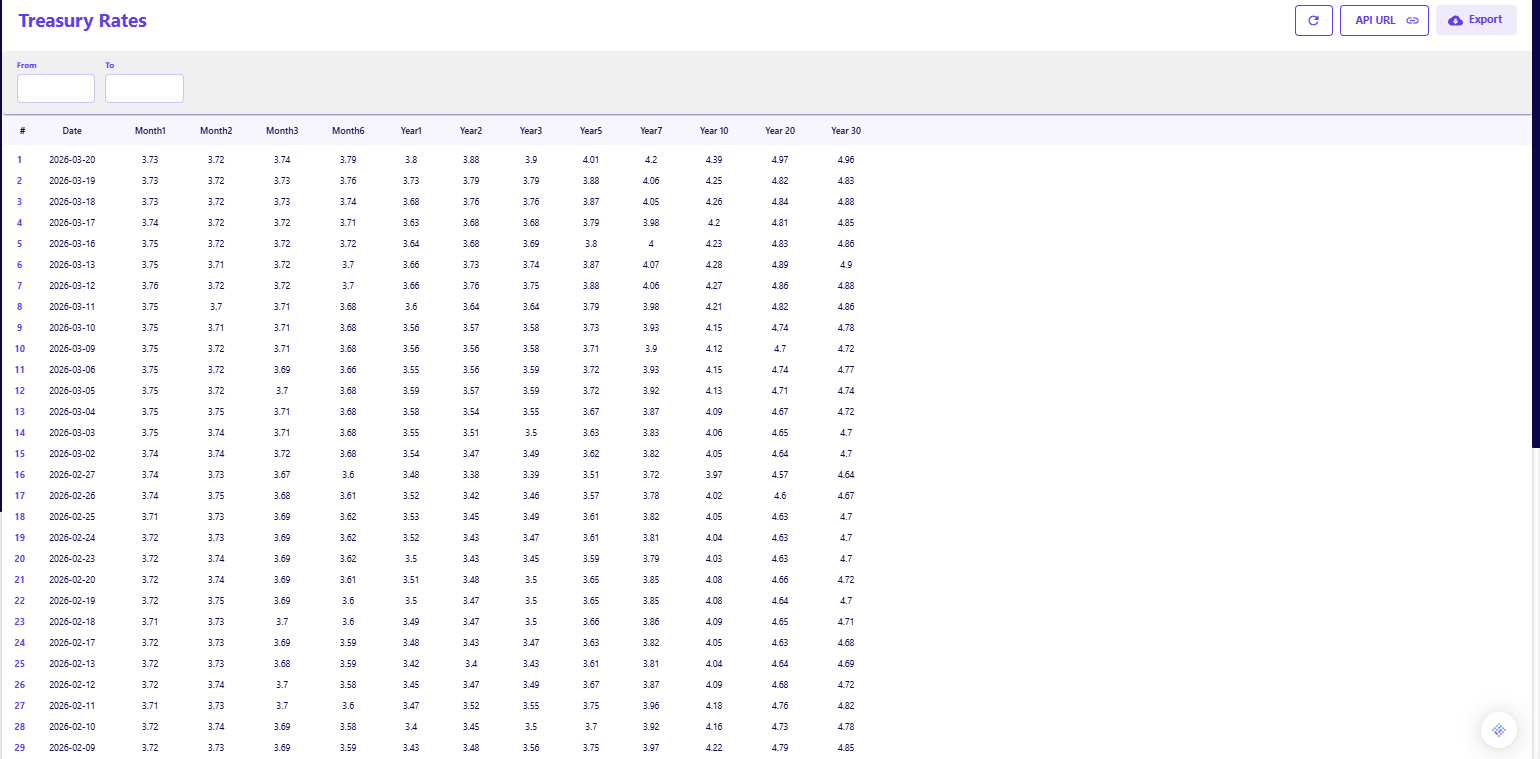
Task: Click the link icon in API URL
Action: click(1412, 20)
